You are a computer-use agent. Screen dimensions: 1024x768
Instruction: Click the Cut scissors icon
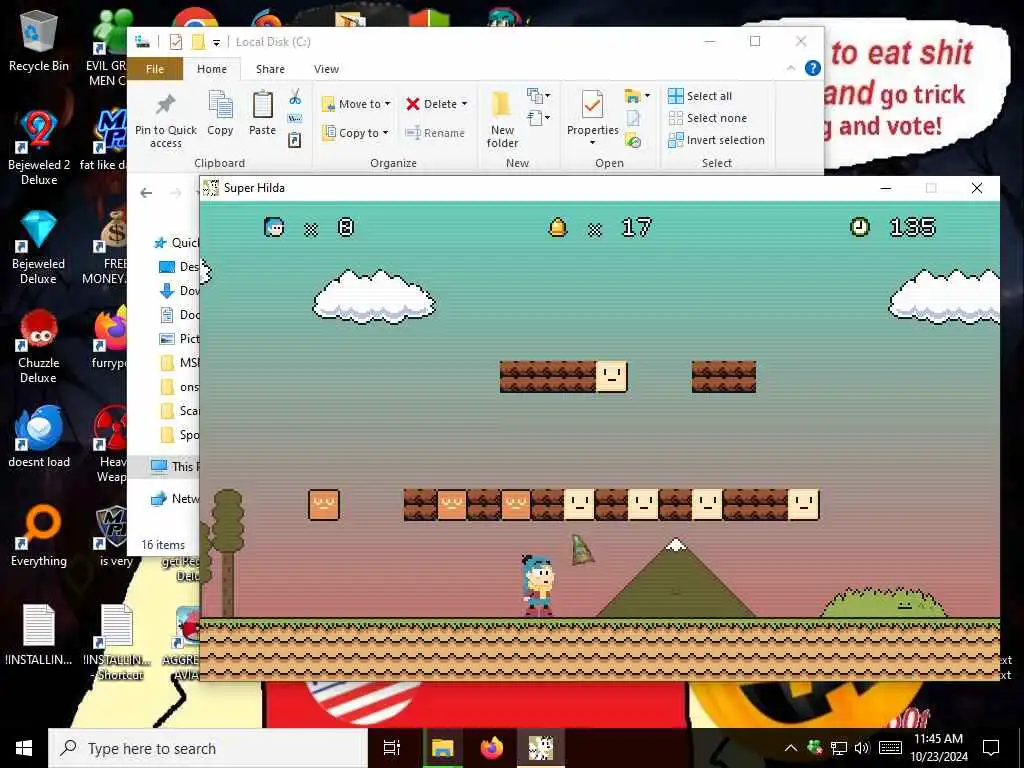295,97
